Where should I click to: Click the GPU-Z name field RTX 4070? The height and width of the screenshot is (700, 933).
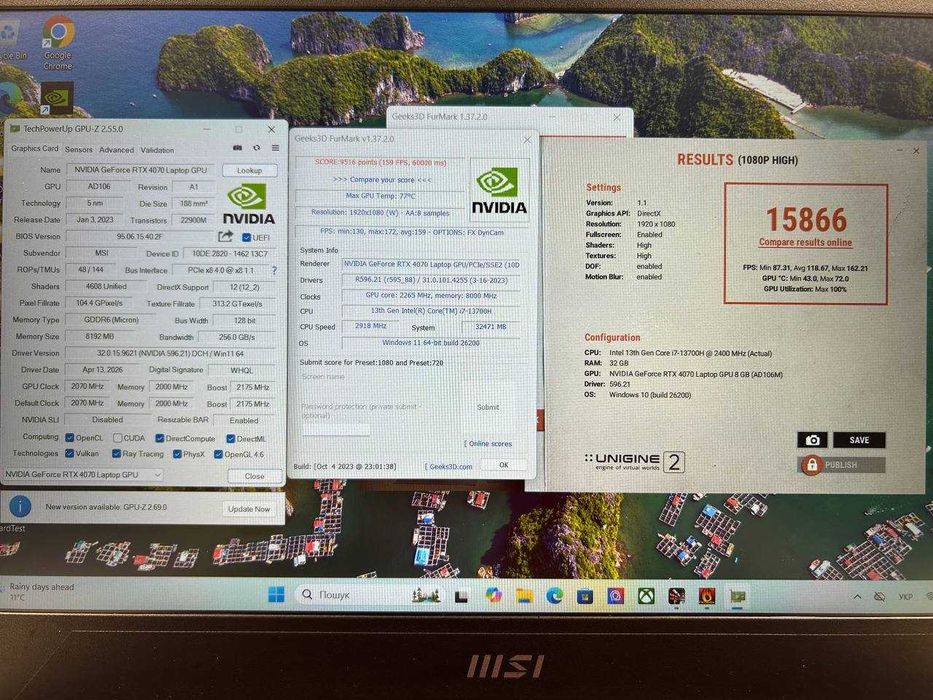pyautogui.click(x=140, y=170)
